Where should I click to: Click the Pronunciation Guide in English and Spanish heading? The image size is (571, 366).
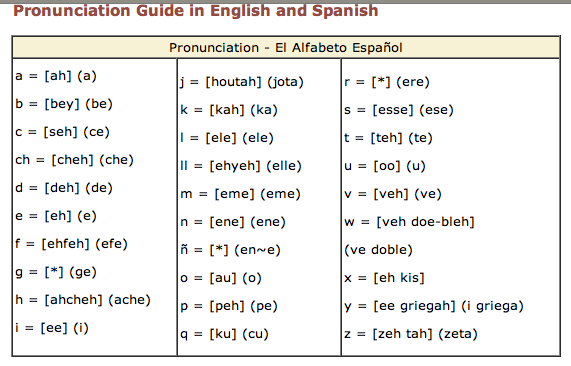196,10
